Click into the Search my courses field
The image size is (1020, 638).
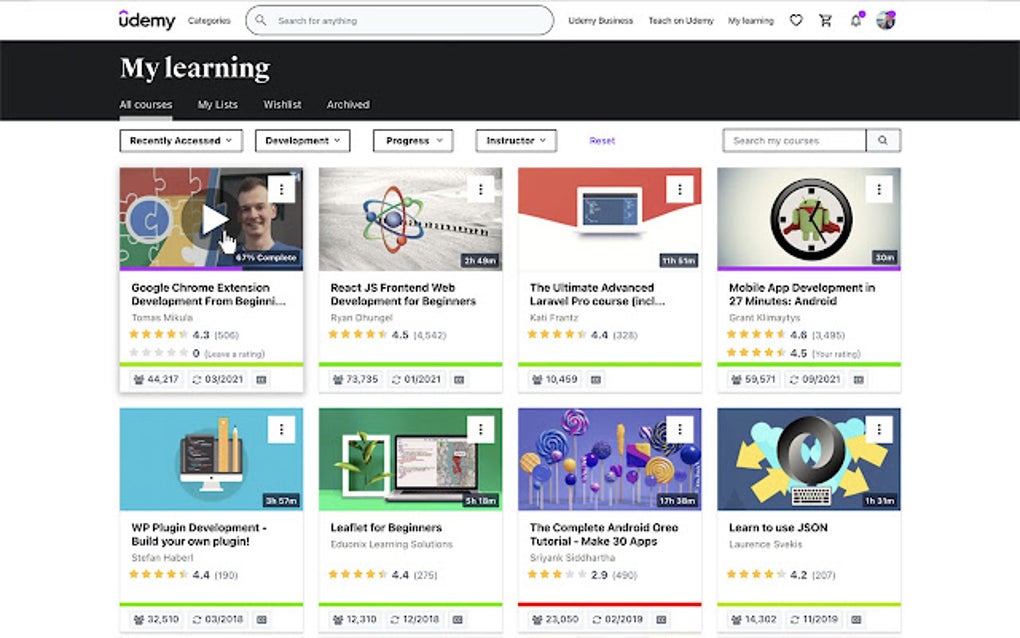(x=794, y=140)
